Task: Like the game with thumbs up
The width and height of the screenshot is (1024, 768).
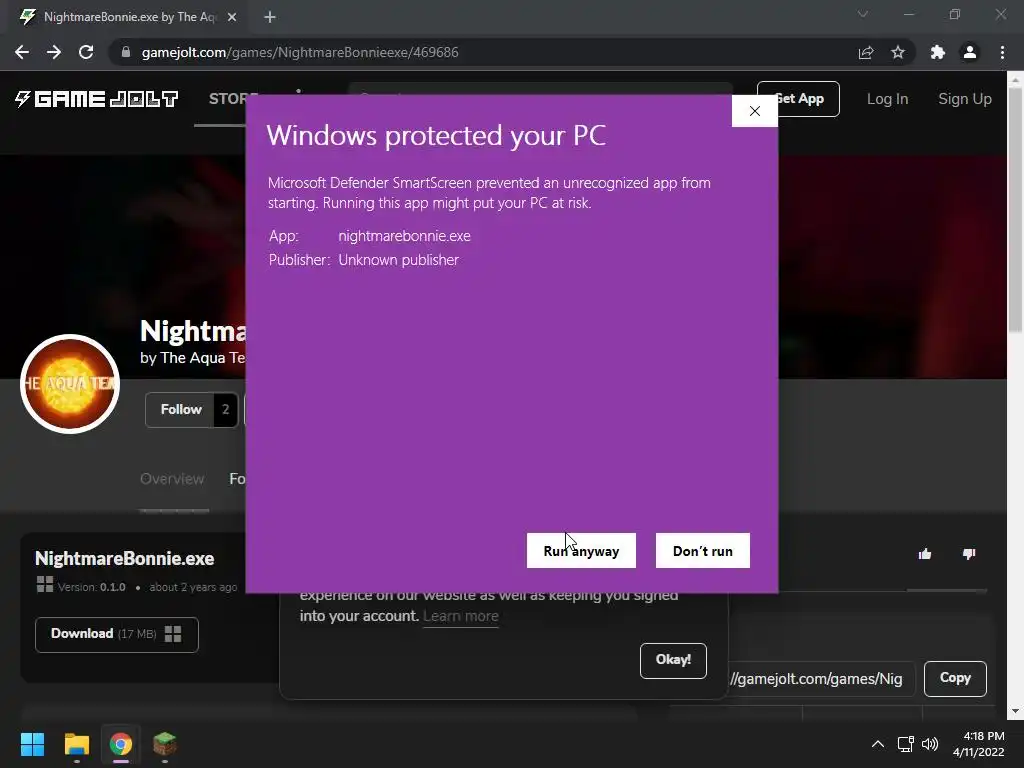Action: click(925, 554)
